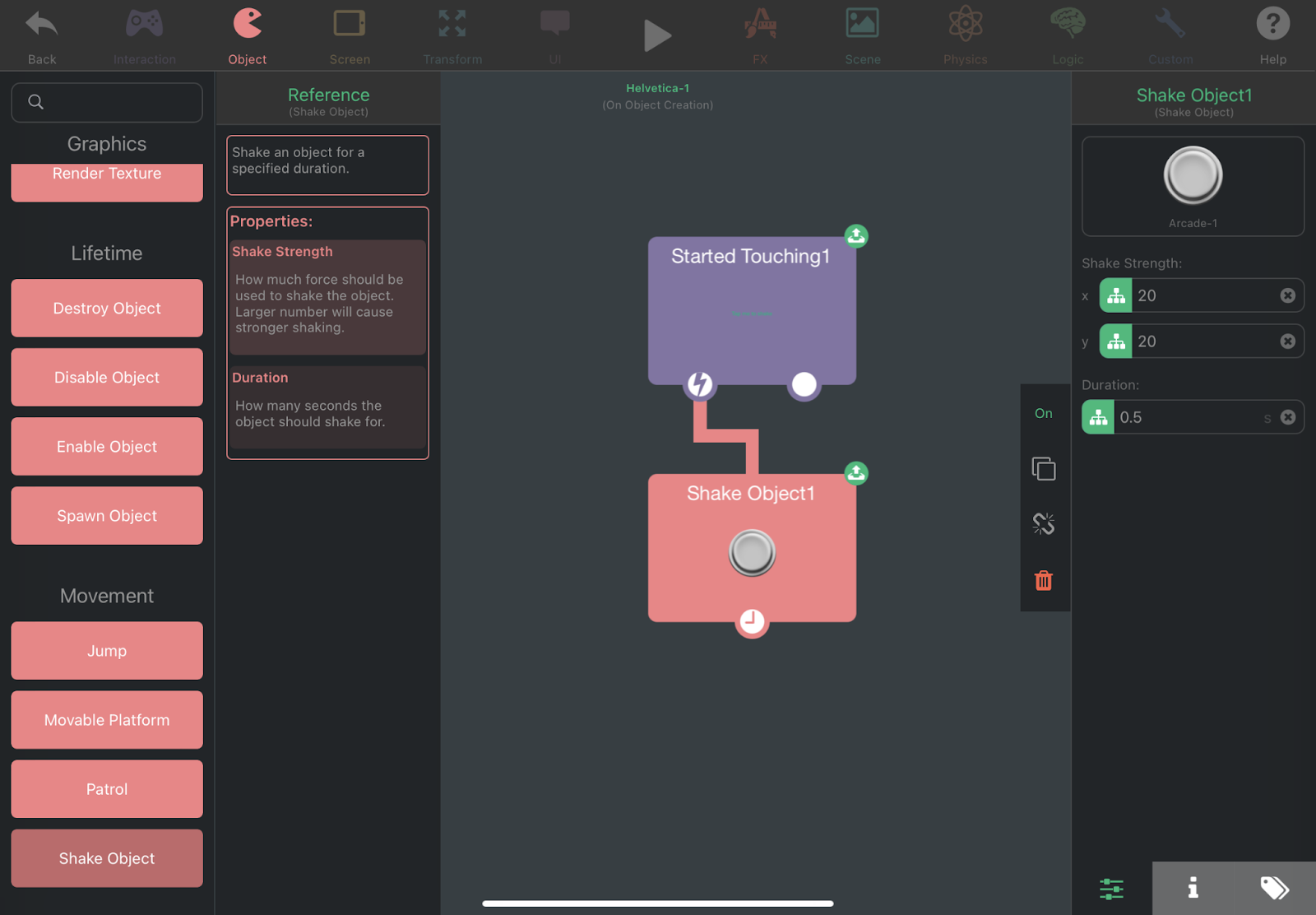Select the Shake Object behavior button
1316x915 pixels.
point(107,857)
